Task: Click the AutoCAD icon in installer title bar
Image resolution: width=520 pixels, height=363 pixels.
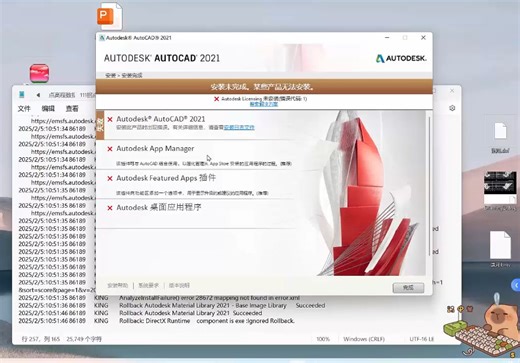Action: tap(102, 38)
